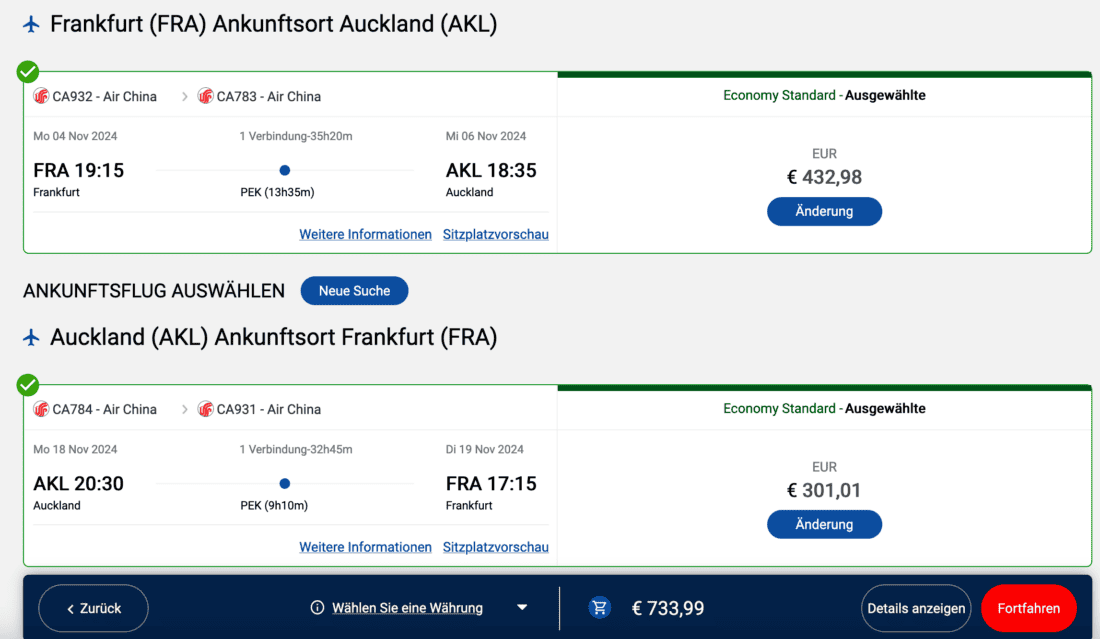Image resolution: width=1100 pixels, height=639 pixels.
Task: Click the Air China logo next to CA783
Action: pos(206,96)
